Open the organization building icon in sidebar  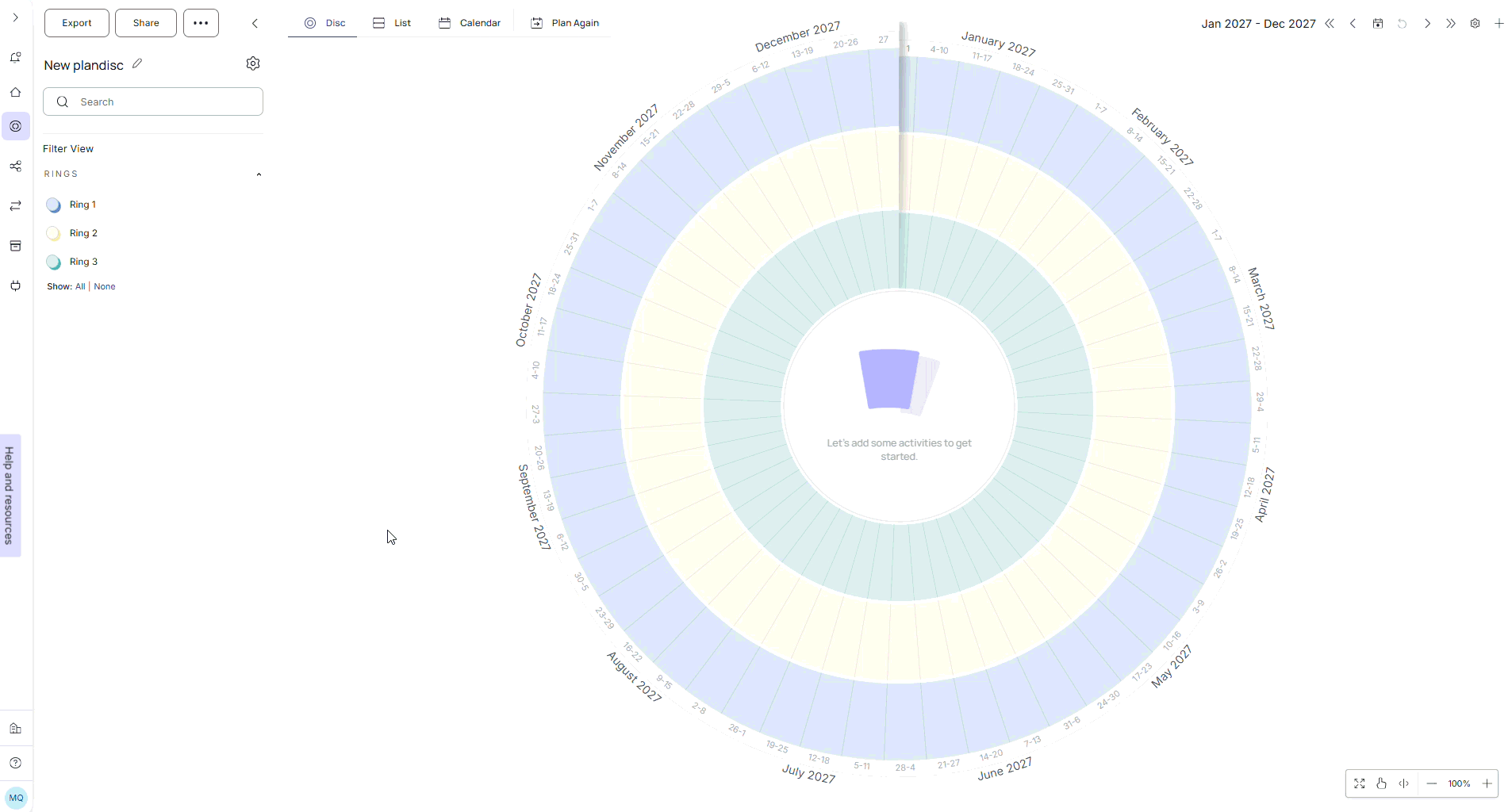(x=15, y=729)
